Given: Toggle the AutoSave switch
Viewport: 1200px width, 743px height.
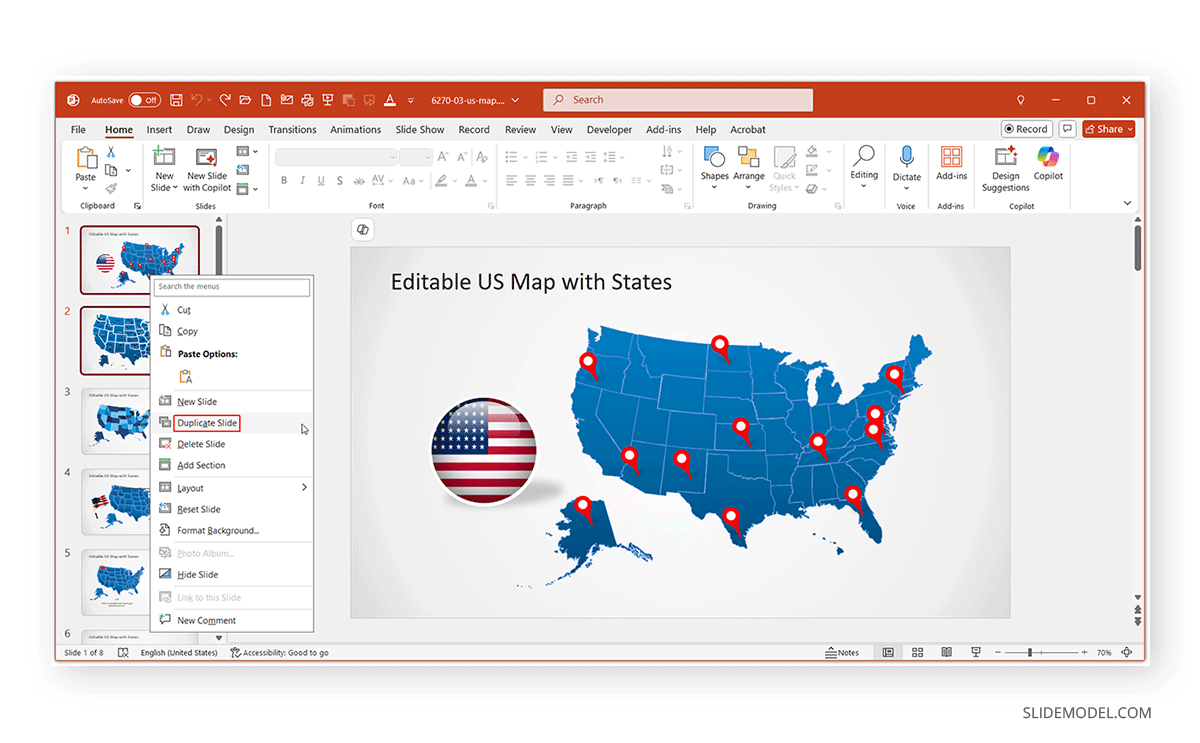Looking at the screenshot, I should click(144, 100).
